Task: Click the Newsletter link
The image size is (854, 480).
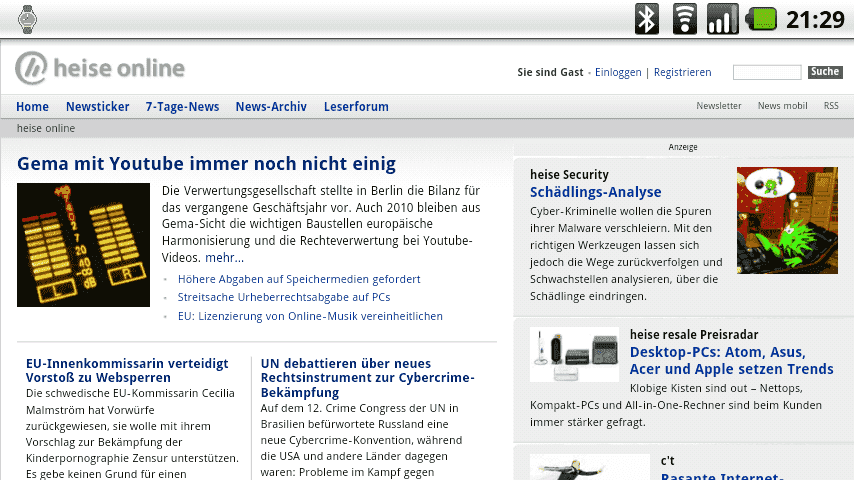Action: tap(719, 106)
